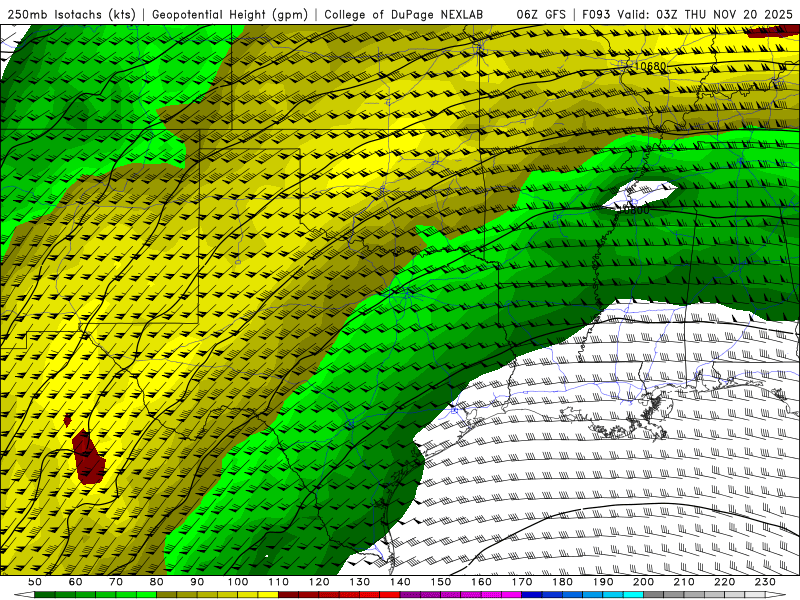
Task: Click the 'F093' forecast hour label
Action: pos(597,15)
